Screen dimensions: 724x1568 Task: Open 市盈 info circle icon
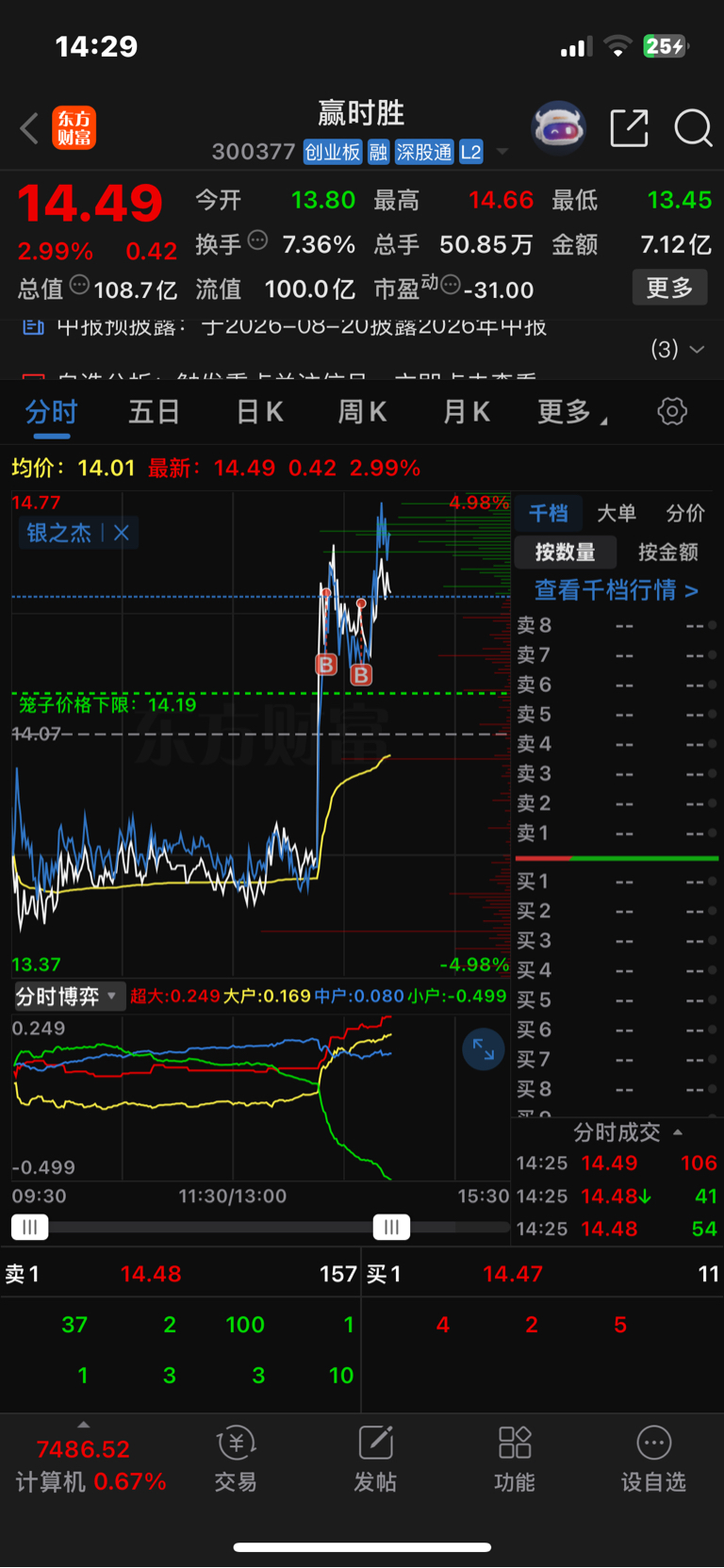tap(451, 284)
